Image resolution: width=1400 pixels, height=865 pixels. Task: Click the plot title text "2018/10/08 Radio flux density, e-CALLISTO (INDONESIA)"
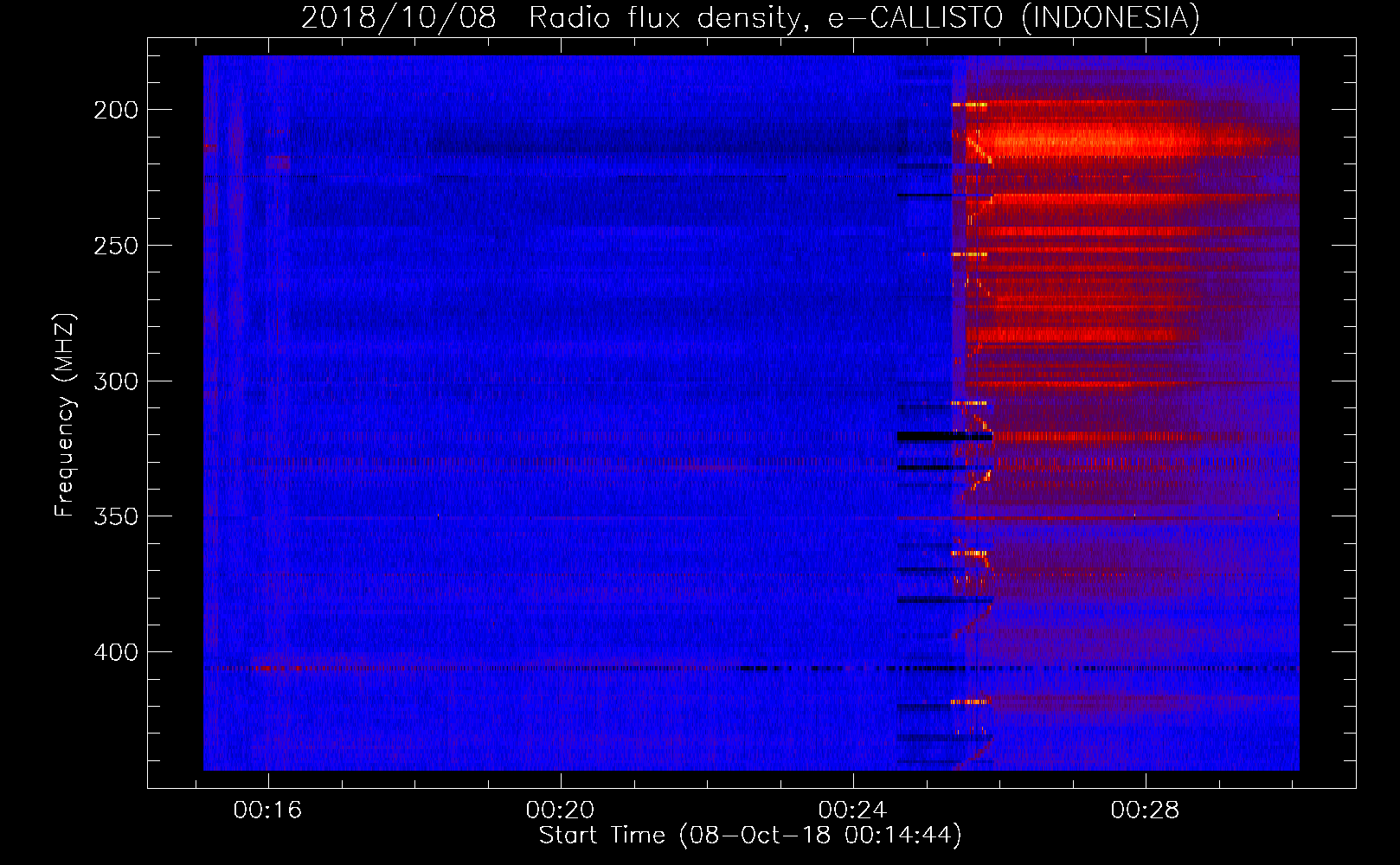(750, 17)
